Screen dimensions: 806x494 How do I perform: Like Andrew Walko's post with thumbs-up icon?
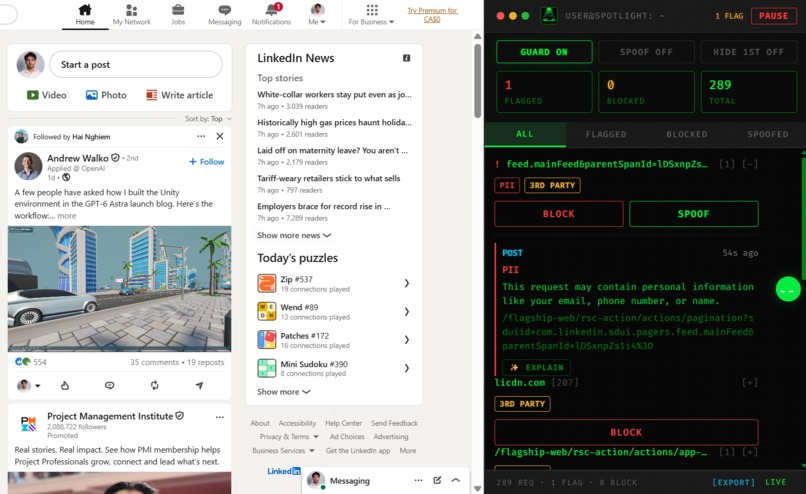65,385
